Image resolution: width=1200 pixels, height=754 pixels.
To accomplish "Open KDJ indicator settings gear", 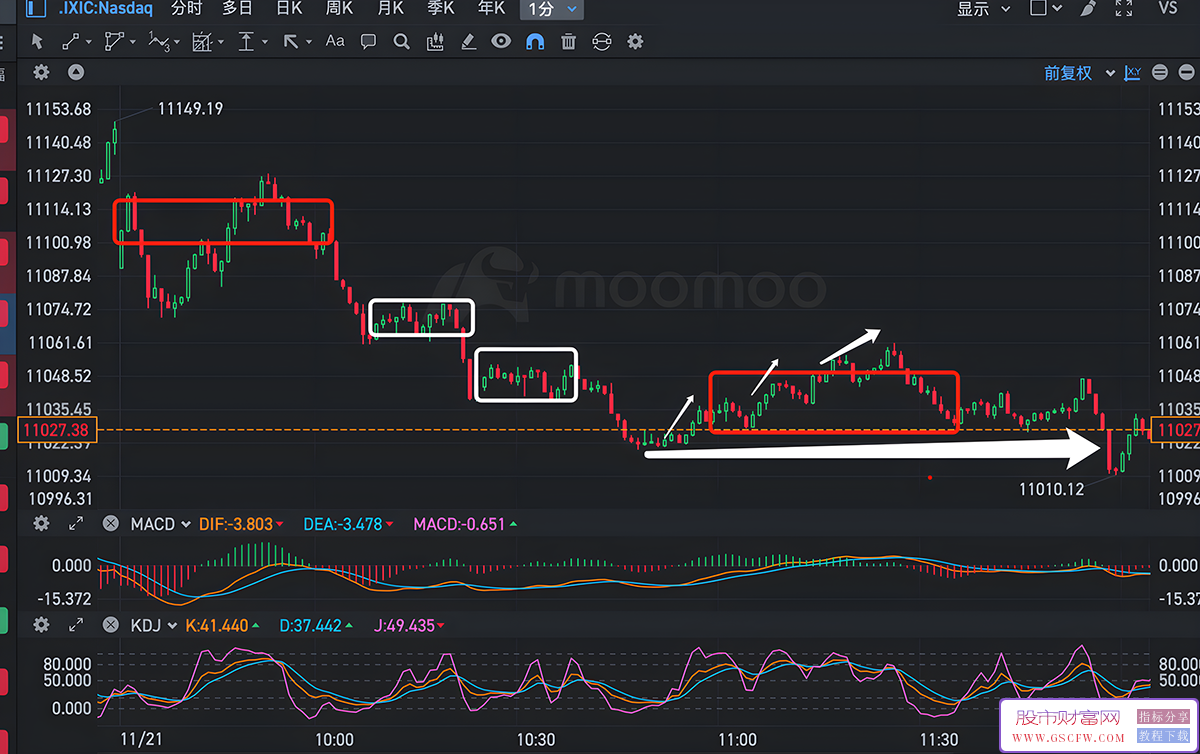I will (x=41, y=625).
